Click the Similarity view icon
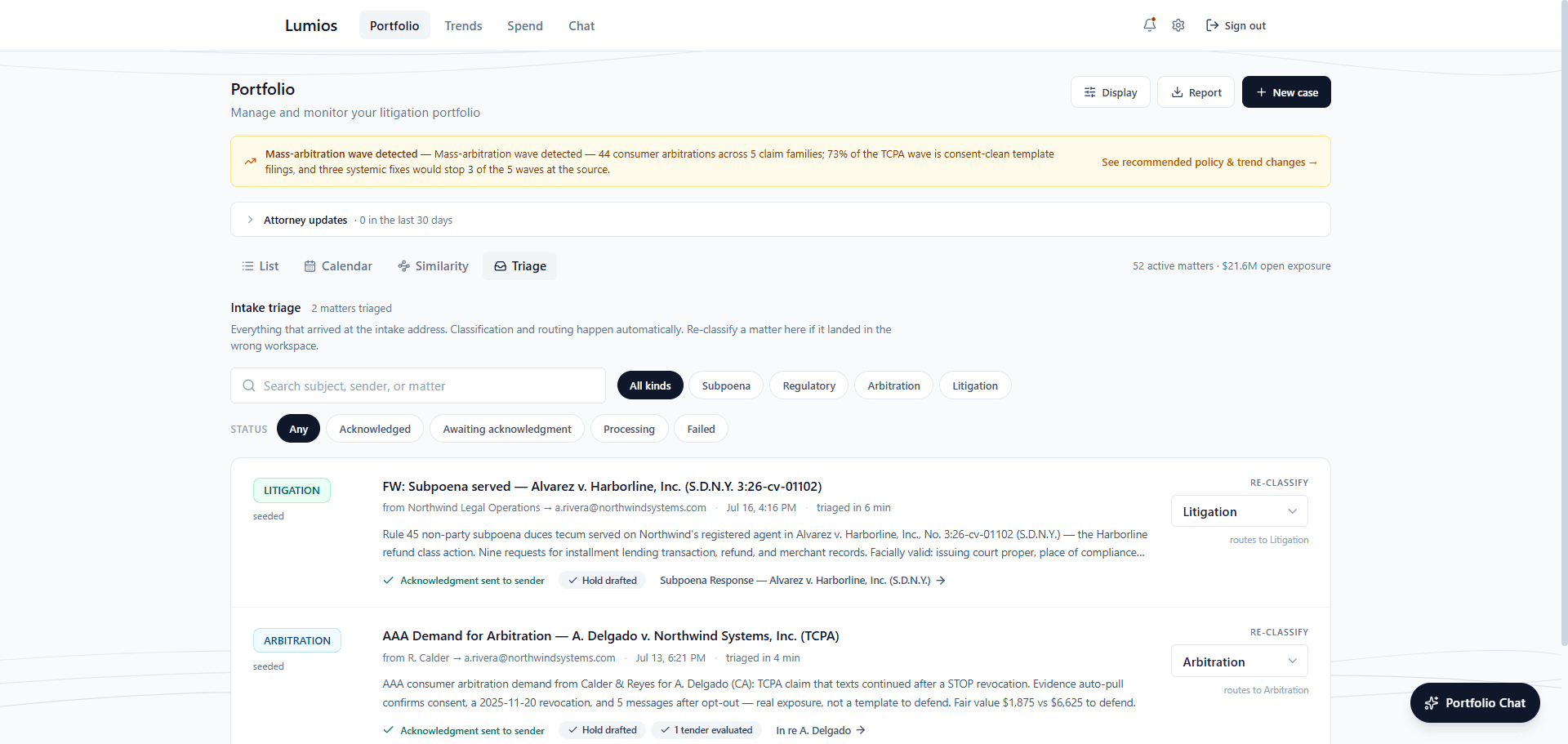 pos(403,266)
